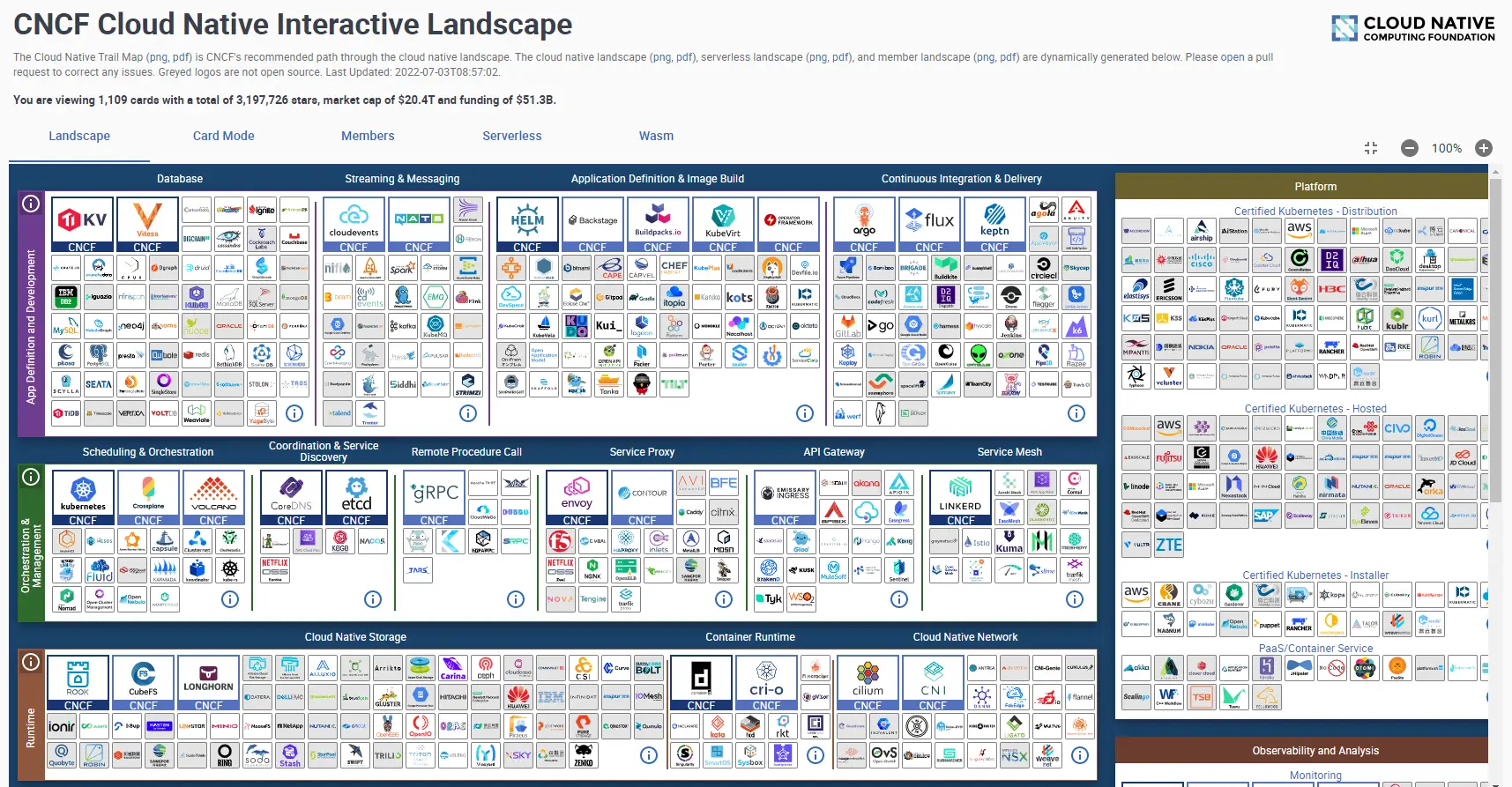Open the KubeVirt project card

[723, 225]
